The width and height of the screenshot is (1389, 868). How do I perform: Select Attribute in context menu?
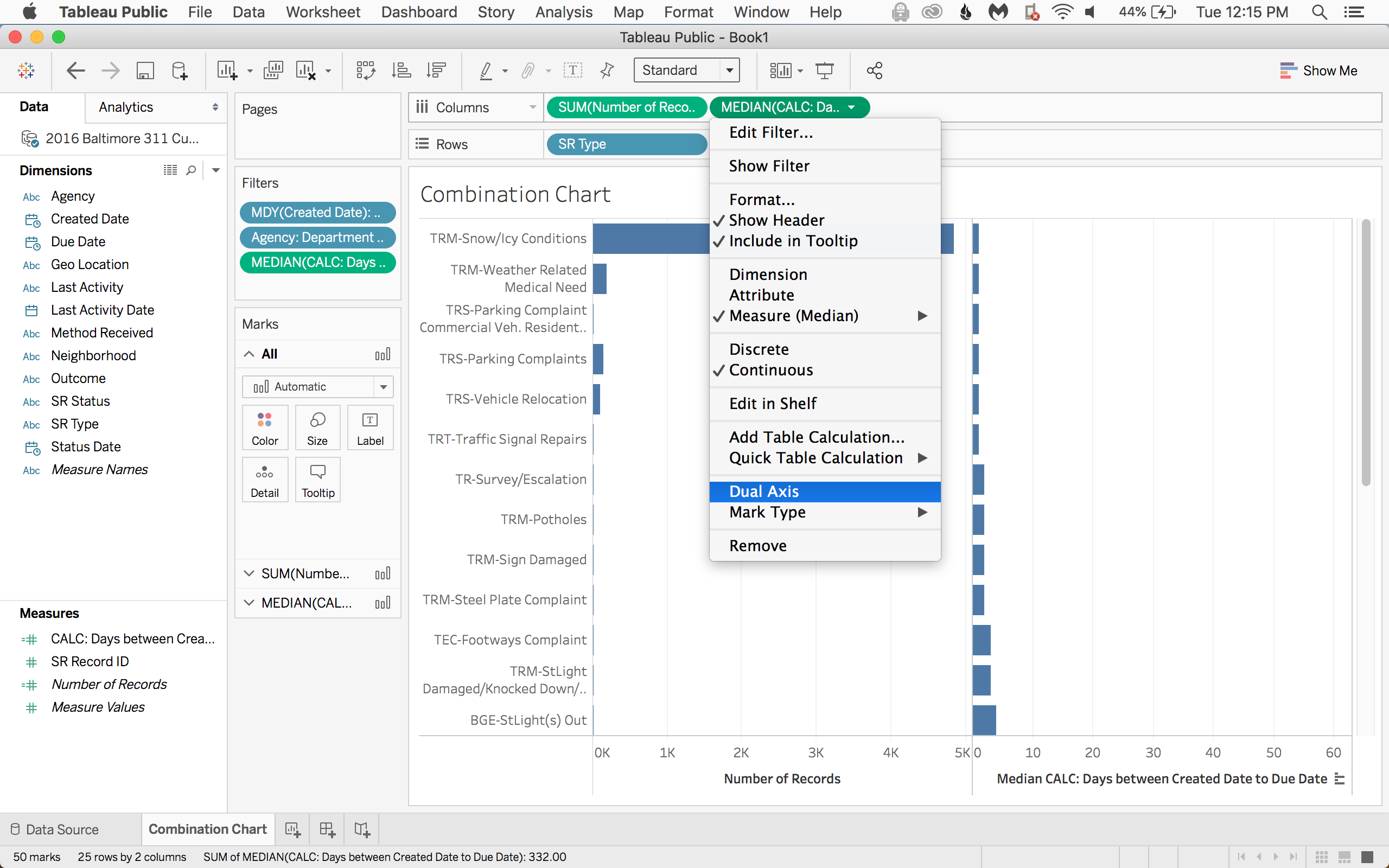tap(825, 295)
